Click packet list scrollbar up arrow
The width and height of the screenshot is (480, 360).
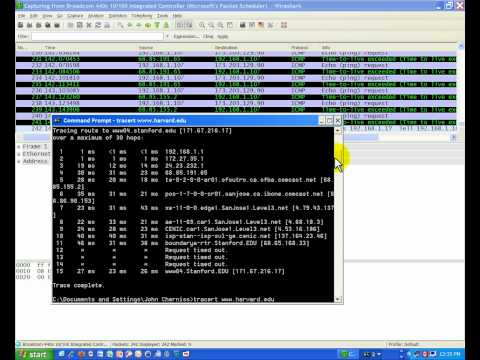[461, 47]
